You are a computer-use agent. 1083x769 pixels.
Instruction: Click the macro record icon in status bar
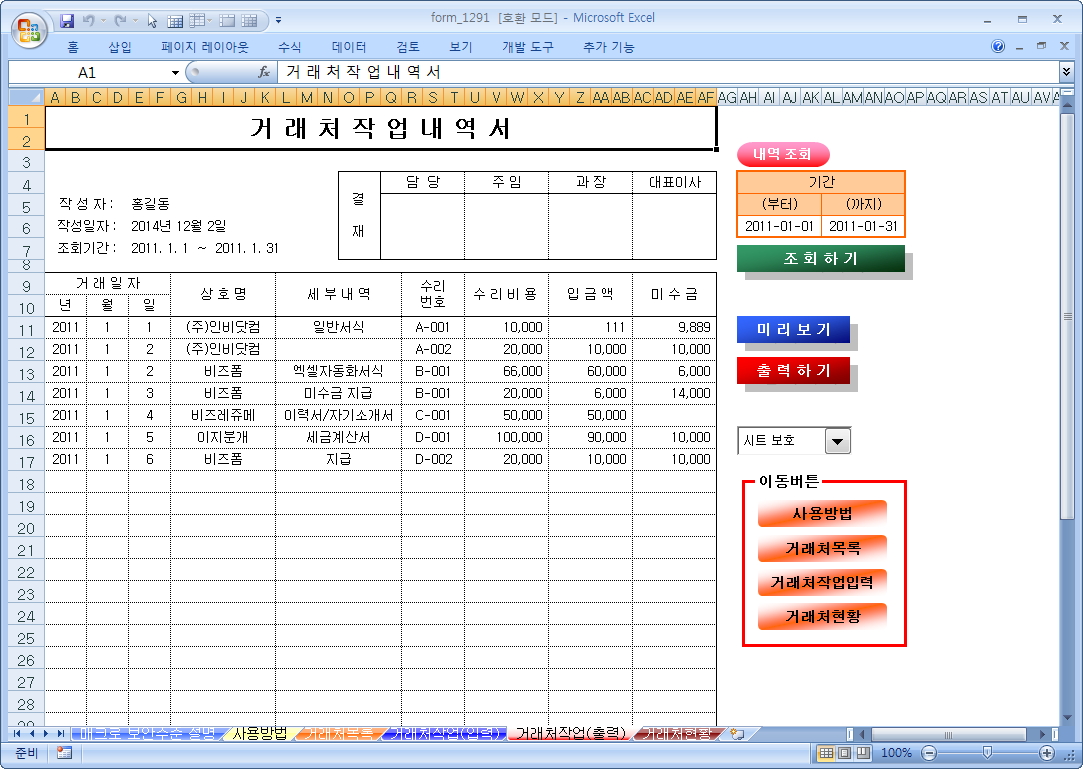tap(64, 753)
